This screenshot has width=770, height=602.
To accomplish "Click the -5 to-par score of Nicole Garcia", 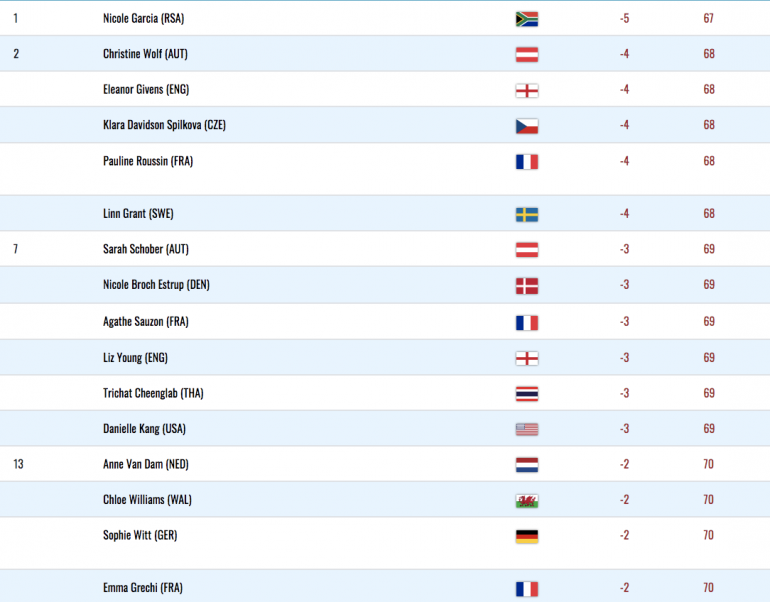I will point(624,19).
